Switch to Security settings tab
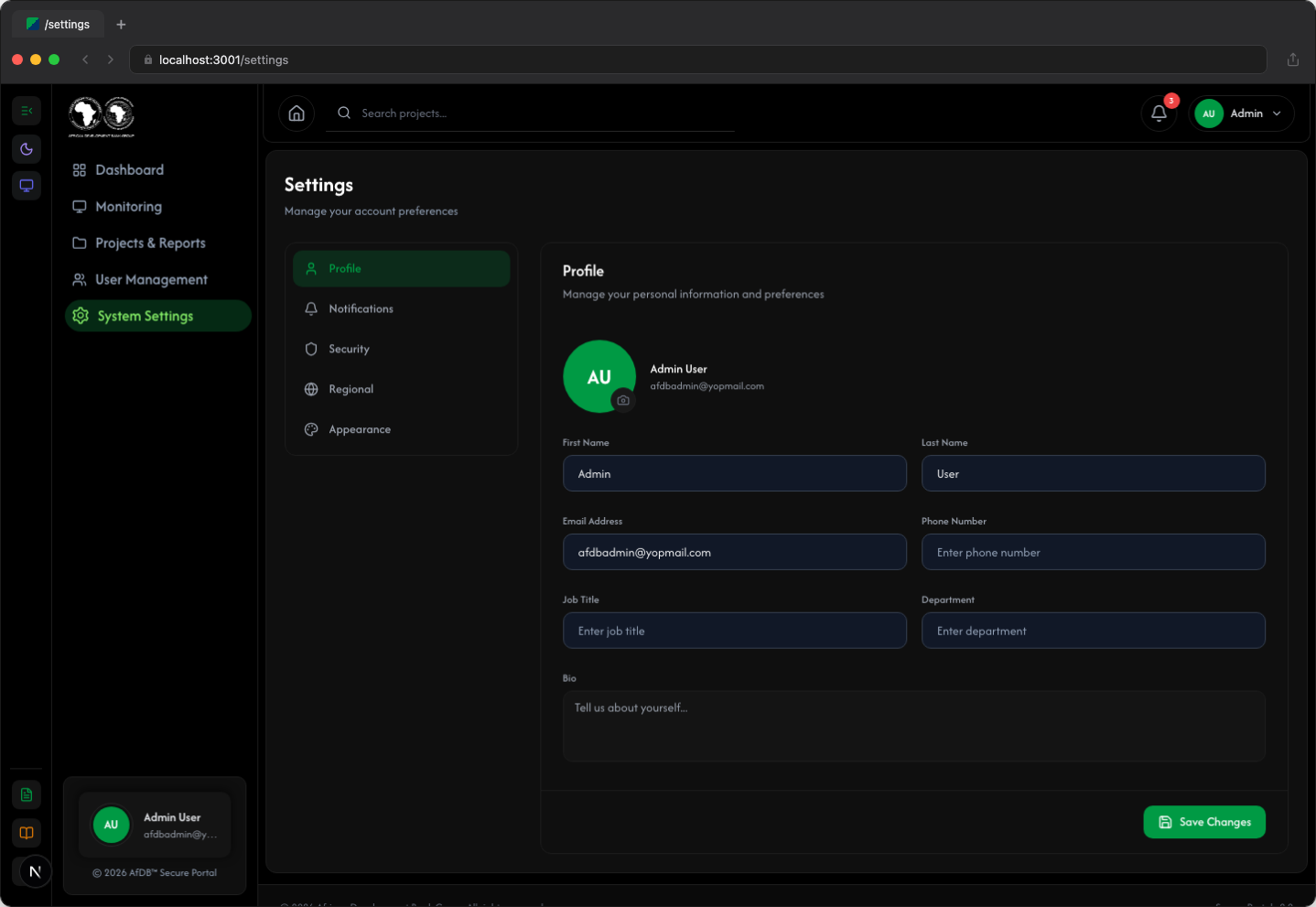Viewport: 1316px width, 907px height. tap(401, 350)
